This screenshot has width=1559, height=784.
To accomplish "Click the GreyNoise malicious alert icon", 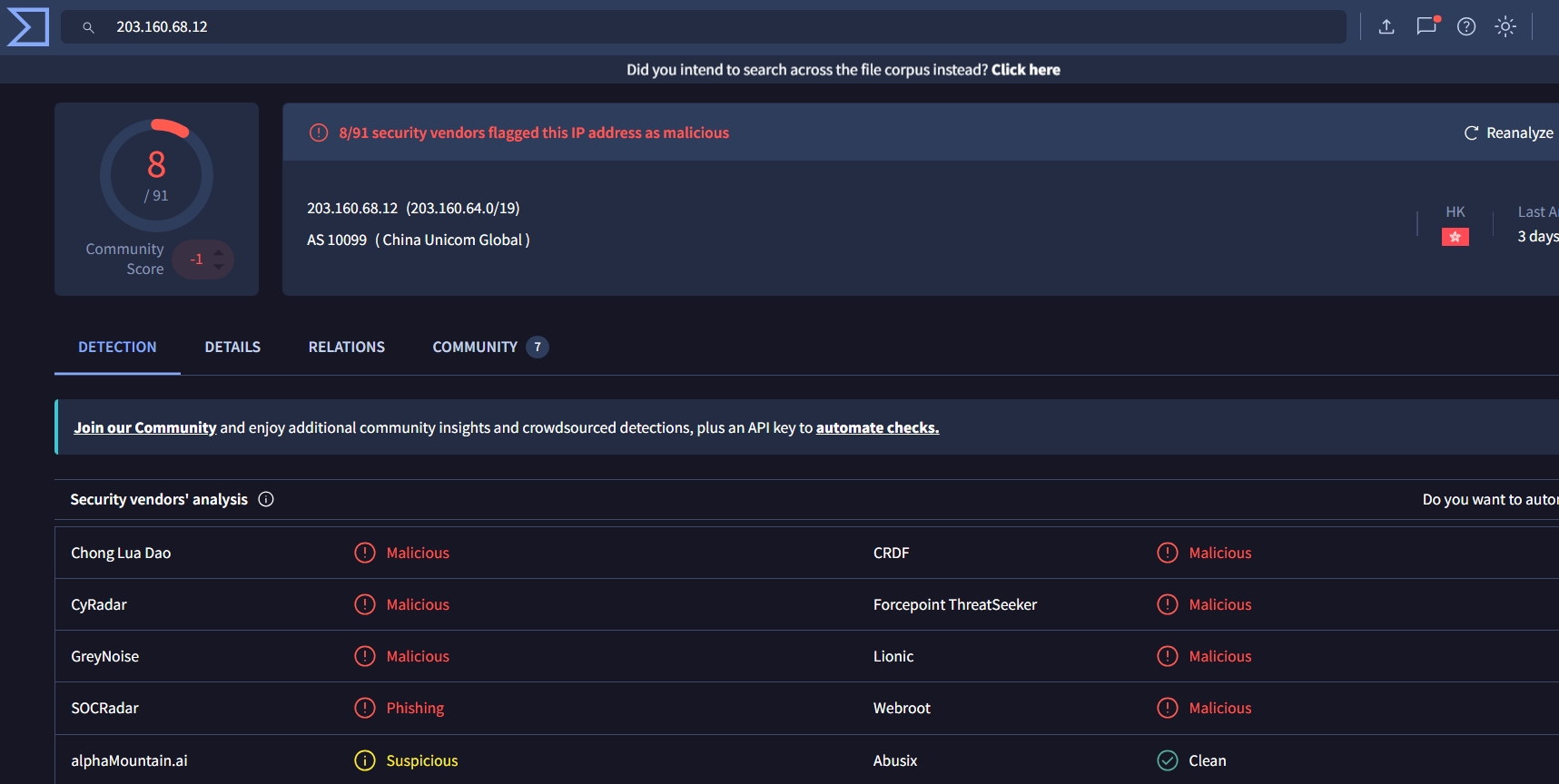I will point(365,656).
